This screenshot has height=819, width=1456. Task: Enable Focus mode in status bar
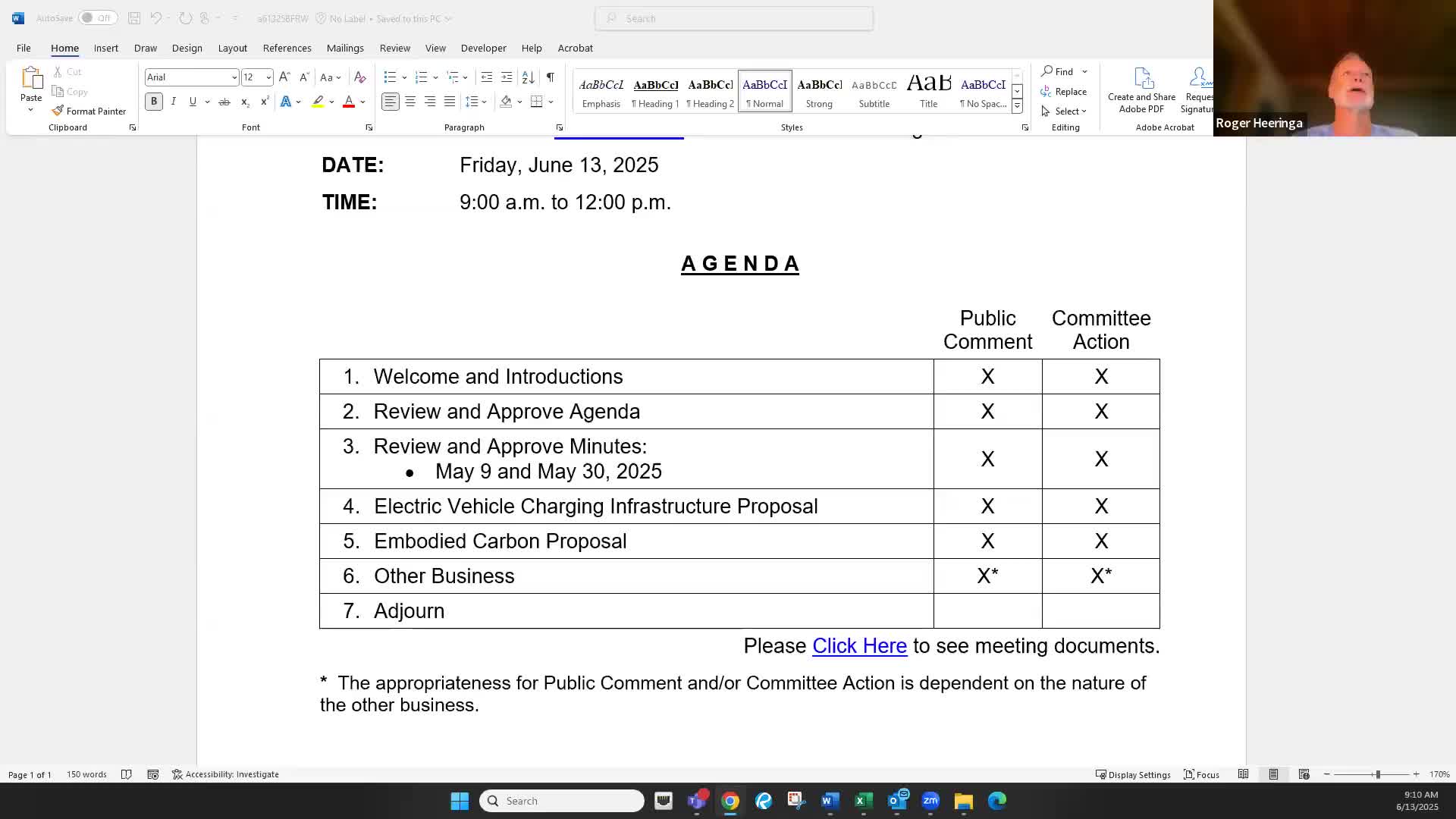1201,774
